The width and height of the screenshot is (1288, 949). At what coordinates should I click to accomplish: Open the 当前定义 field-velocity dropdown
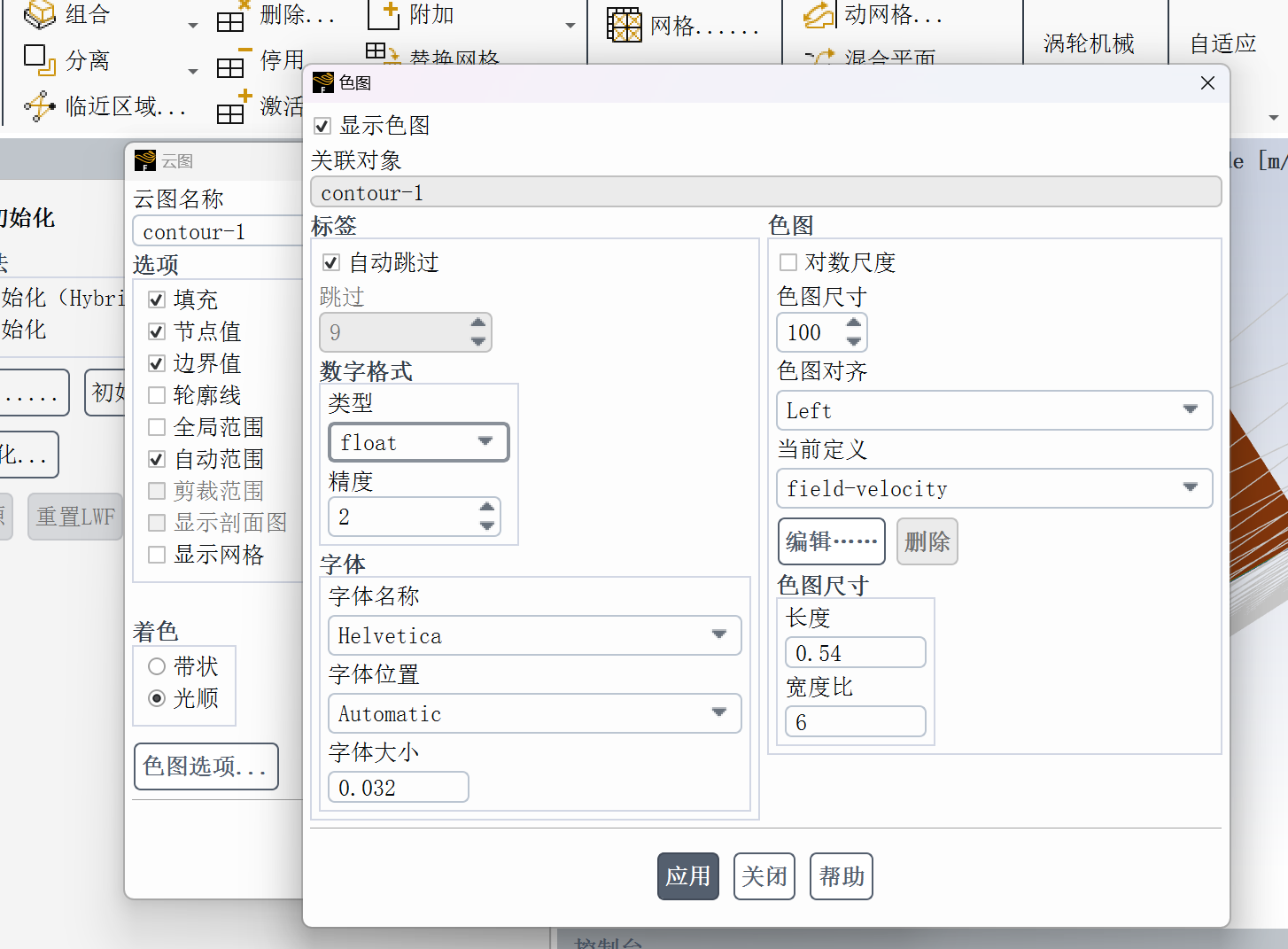click(994, 488)
